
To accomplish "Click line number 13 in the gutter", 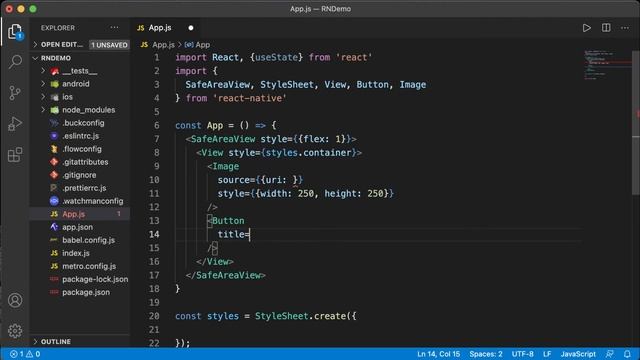I will pyautogui.click(x=154, y=221).
